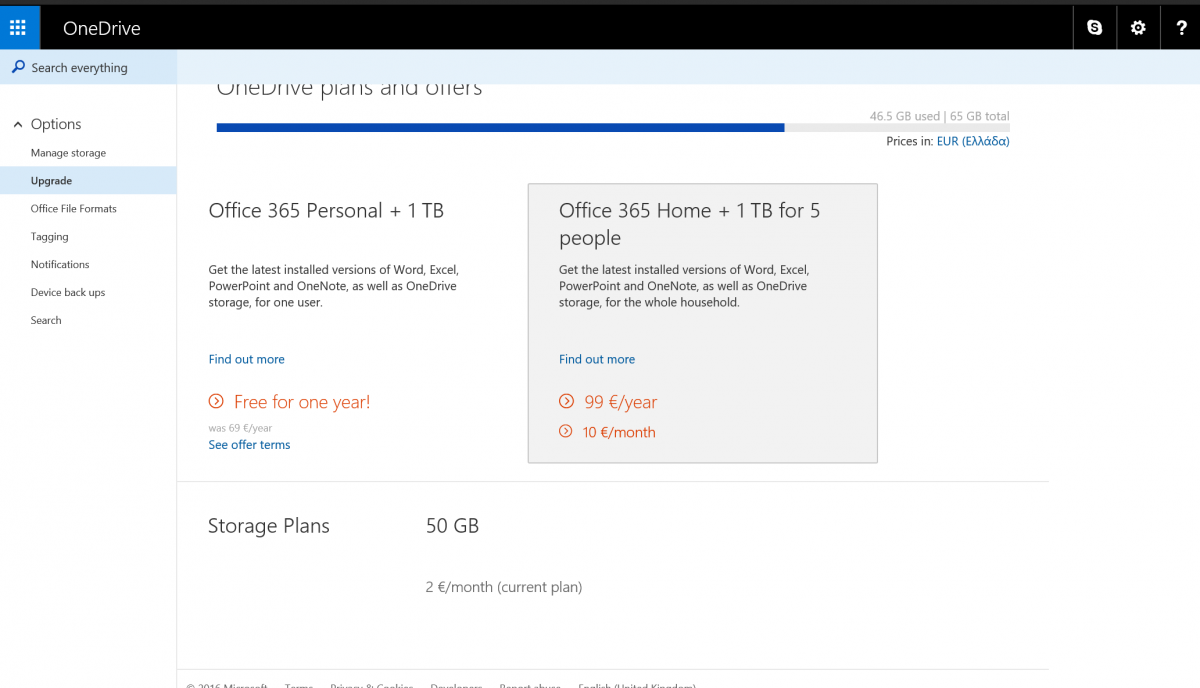Click the 46.5 GB used storage text
Viewport: 1200px width, 688px height.
click(x=905, y=116)
